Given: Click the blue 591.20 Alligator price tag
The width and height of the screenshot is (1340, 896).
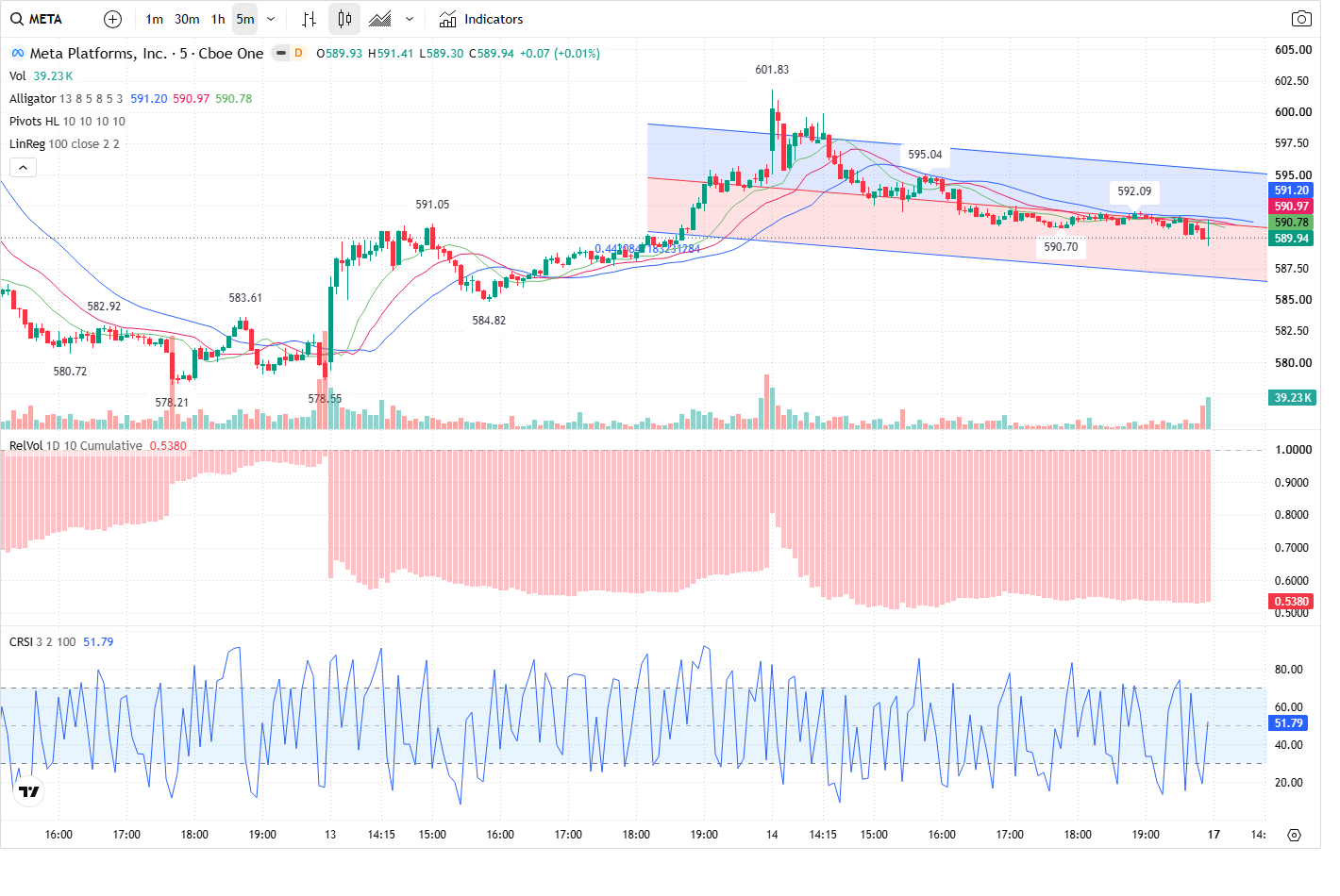Looking at the screenshot, I should pyautogui.click(x=1292, y=191).
